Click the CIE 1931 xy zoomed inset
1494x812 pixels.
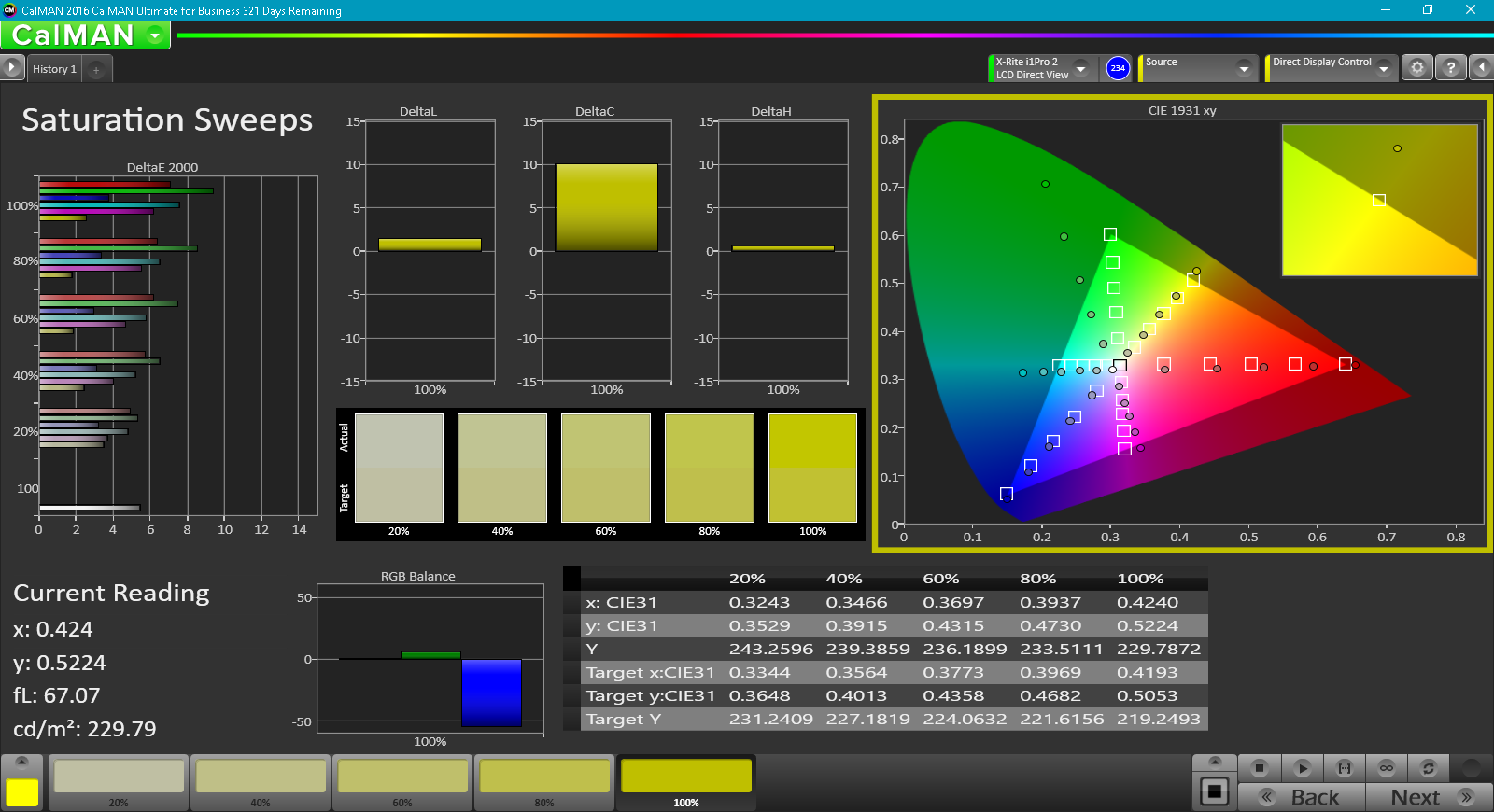1379,200
